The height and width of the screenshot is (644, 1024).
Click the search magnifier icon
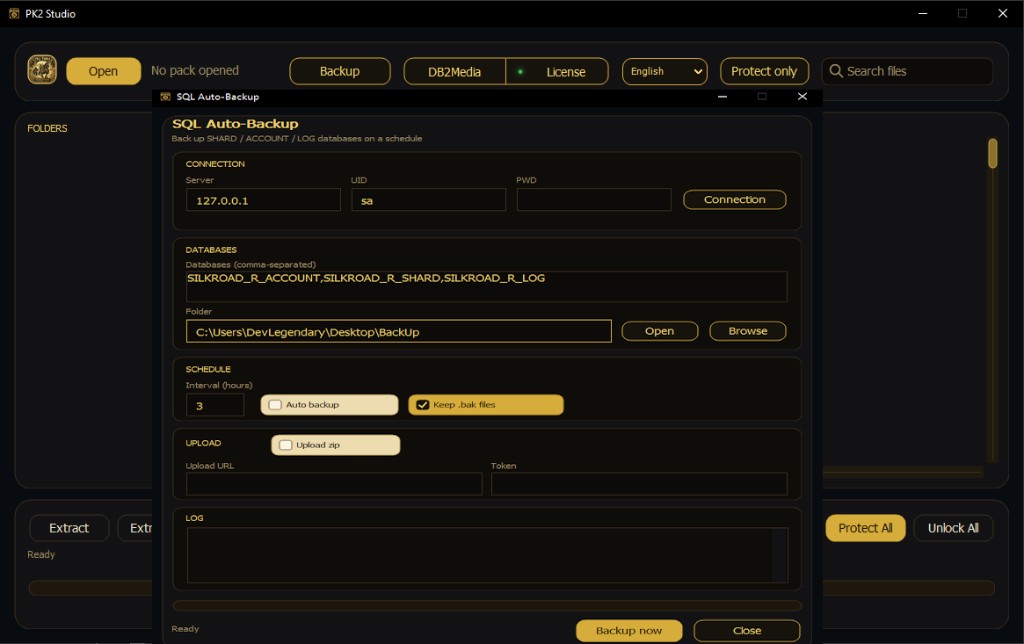(836, 71)
